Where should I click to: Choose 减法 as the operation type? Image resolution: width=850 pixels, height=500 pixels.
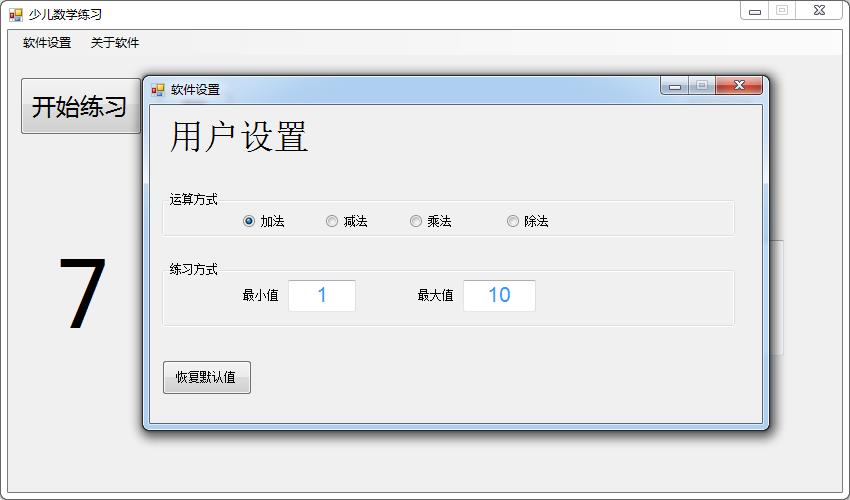coord(332,221)
